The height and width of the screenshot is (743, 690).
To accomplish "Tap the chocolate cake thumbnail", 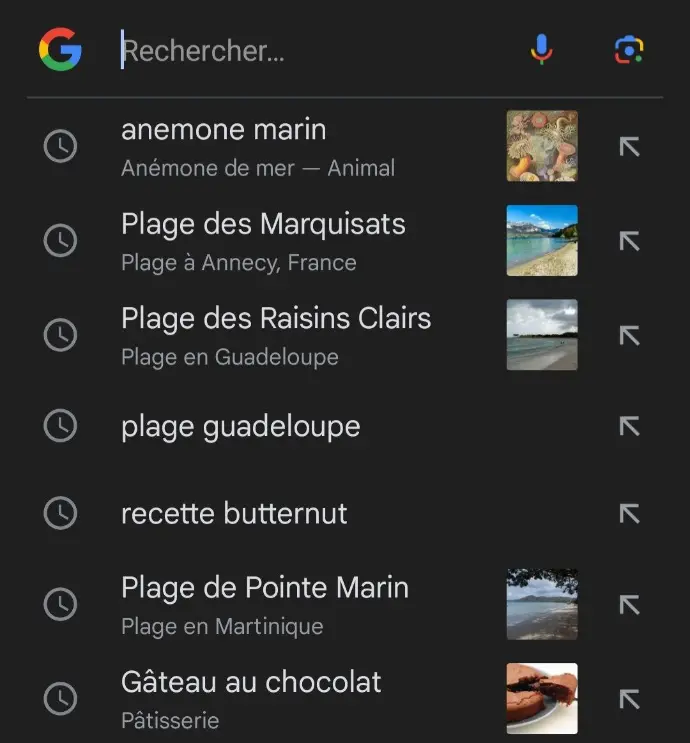I will 542,698.
